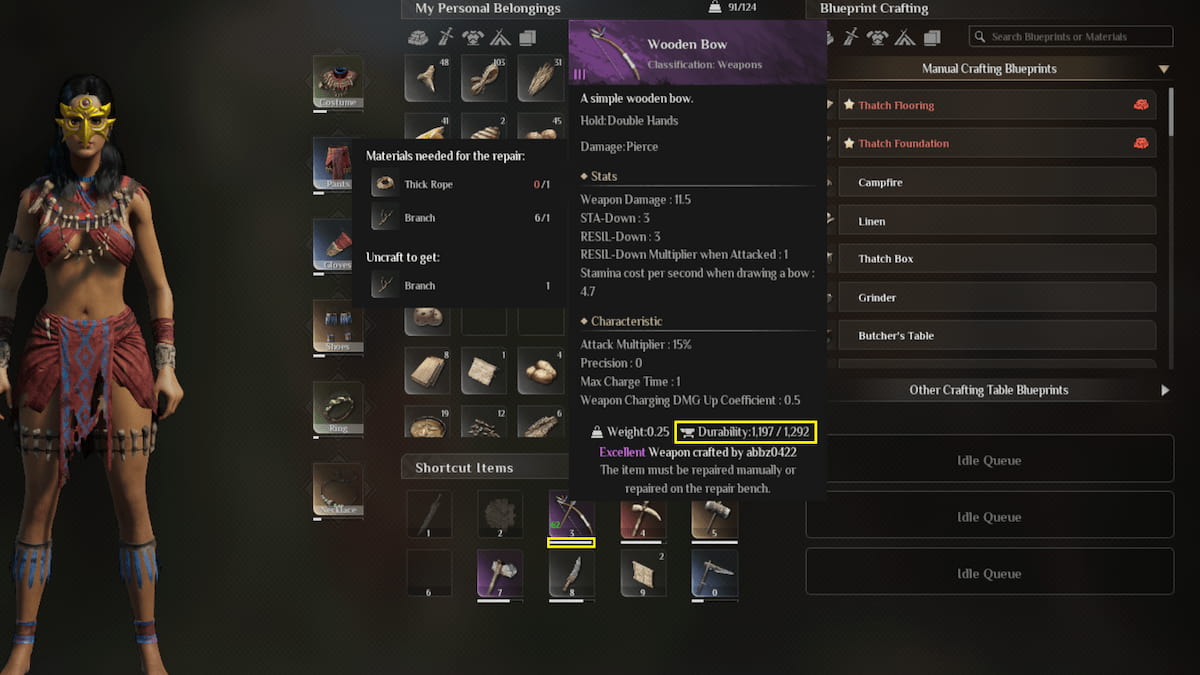Filter blueprints by building tent icon
The height and width of the screenshot is (675, 1200).
[x=904, y=37]
